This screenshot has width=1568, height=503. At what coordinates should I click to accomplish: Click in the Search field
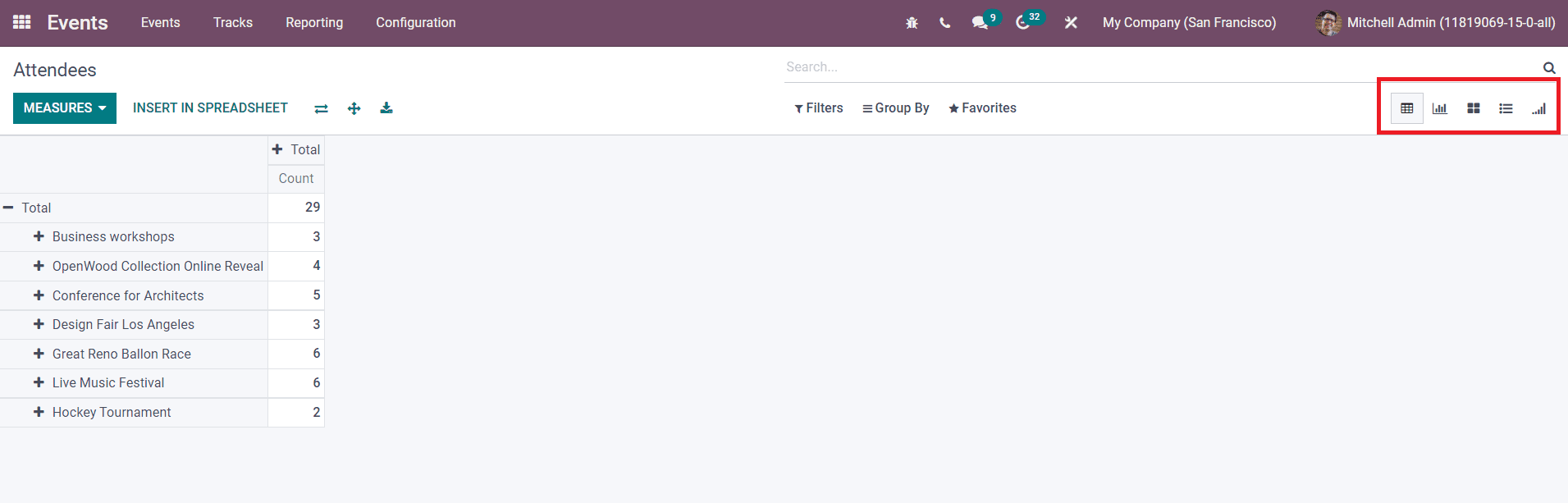(1161, 67)
